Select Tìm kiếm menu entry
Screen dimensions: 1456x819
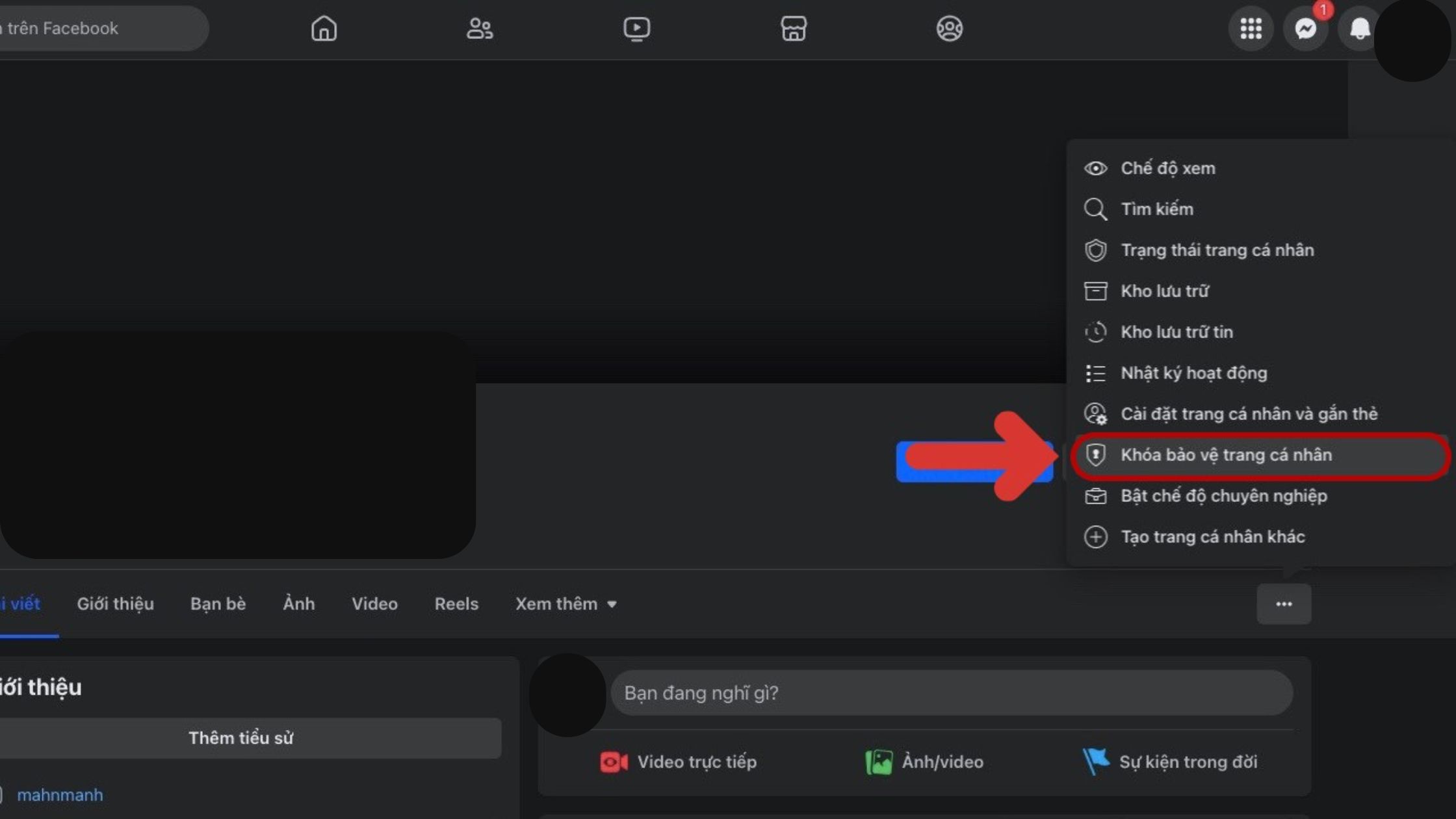tap(1260, 209)
